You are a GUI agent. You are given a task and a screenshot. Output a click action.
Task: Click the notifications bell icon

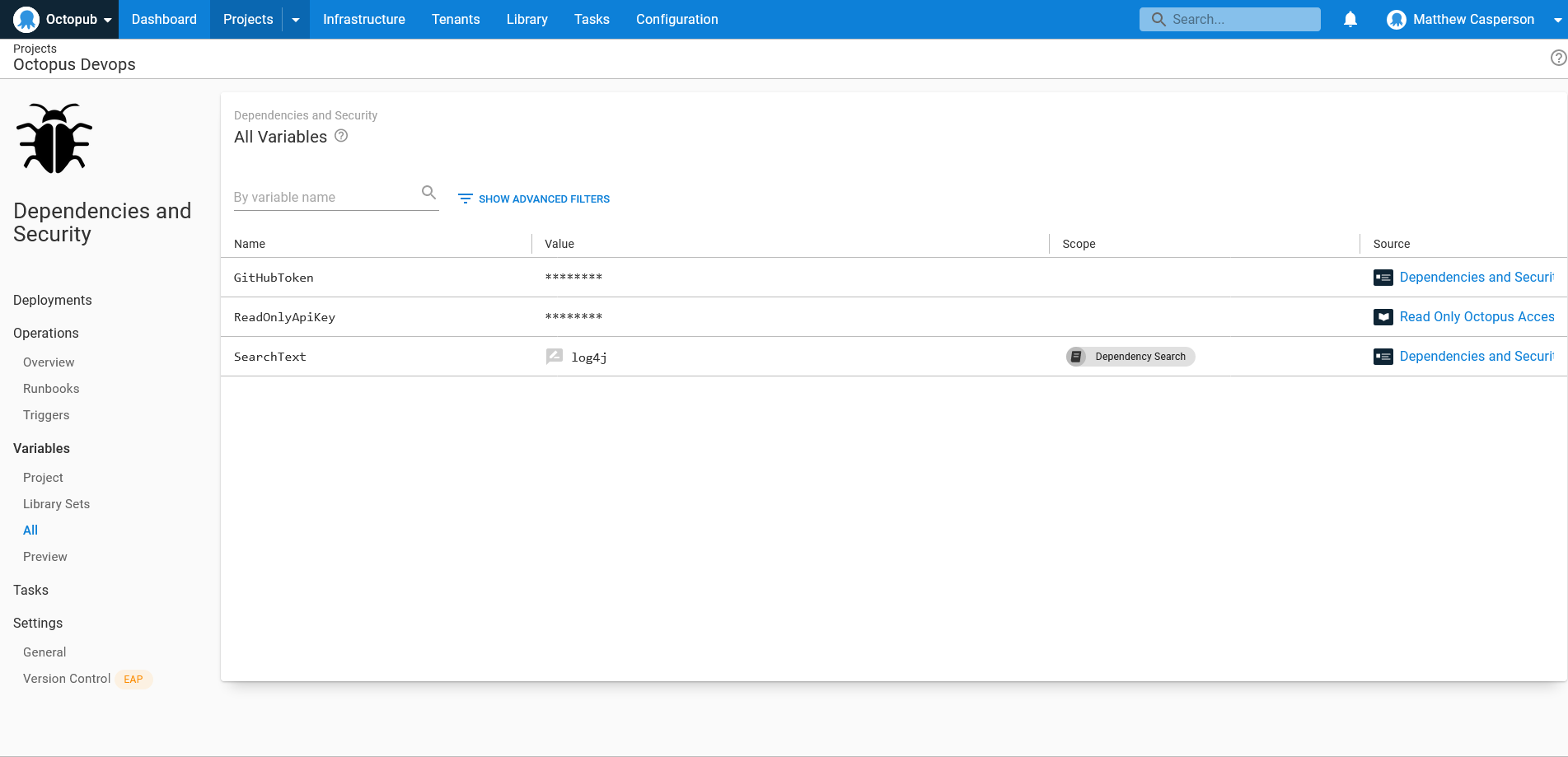pos(1350,19)
